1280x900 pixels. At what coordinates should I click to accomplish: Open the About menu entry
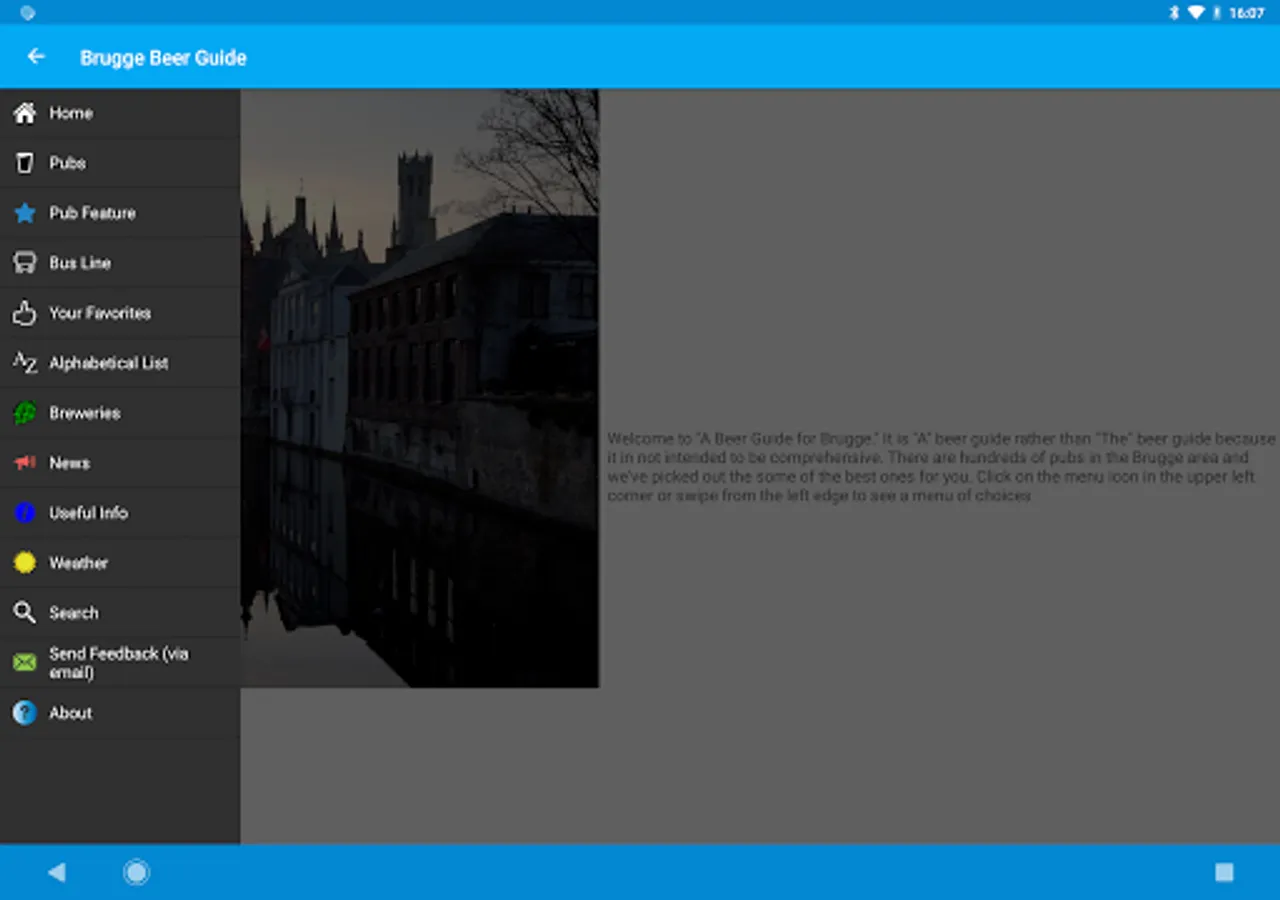tap(71, 713)
